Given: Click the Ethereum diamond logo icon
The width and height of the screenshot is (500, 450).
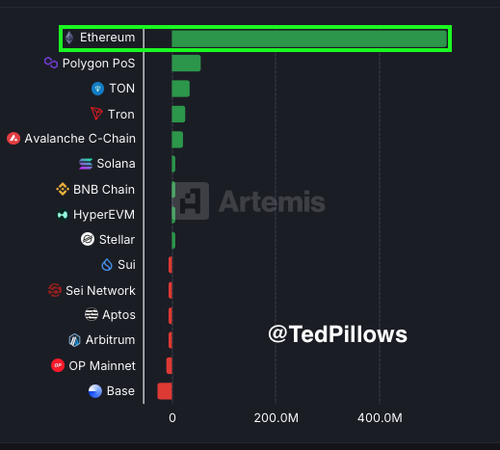Looking at the screenshot, I should (x=69, y=38).
